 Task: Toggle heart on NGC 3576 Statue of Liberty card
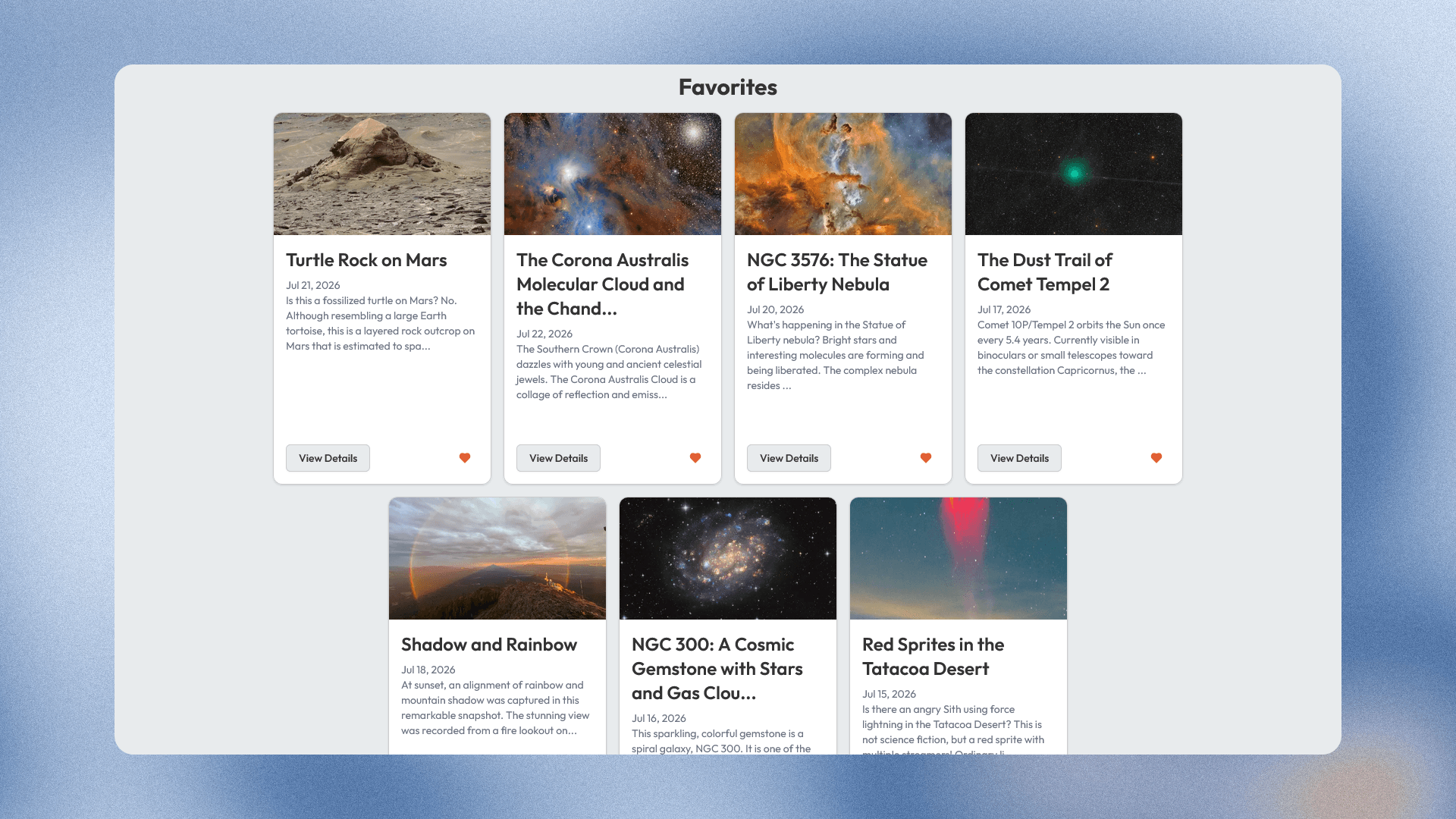926,458
